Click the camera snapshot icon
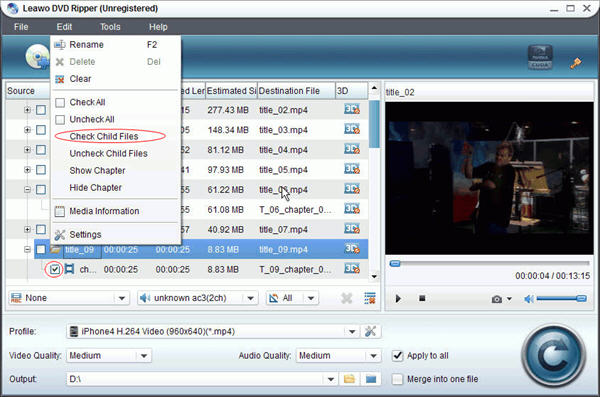 tap(497, 299)
